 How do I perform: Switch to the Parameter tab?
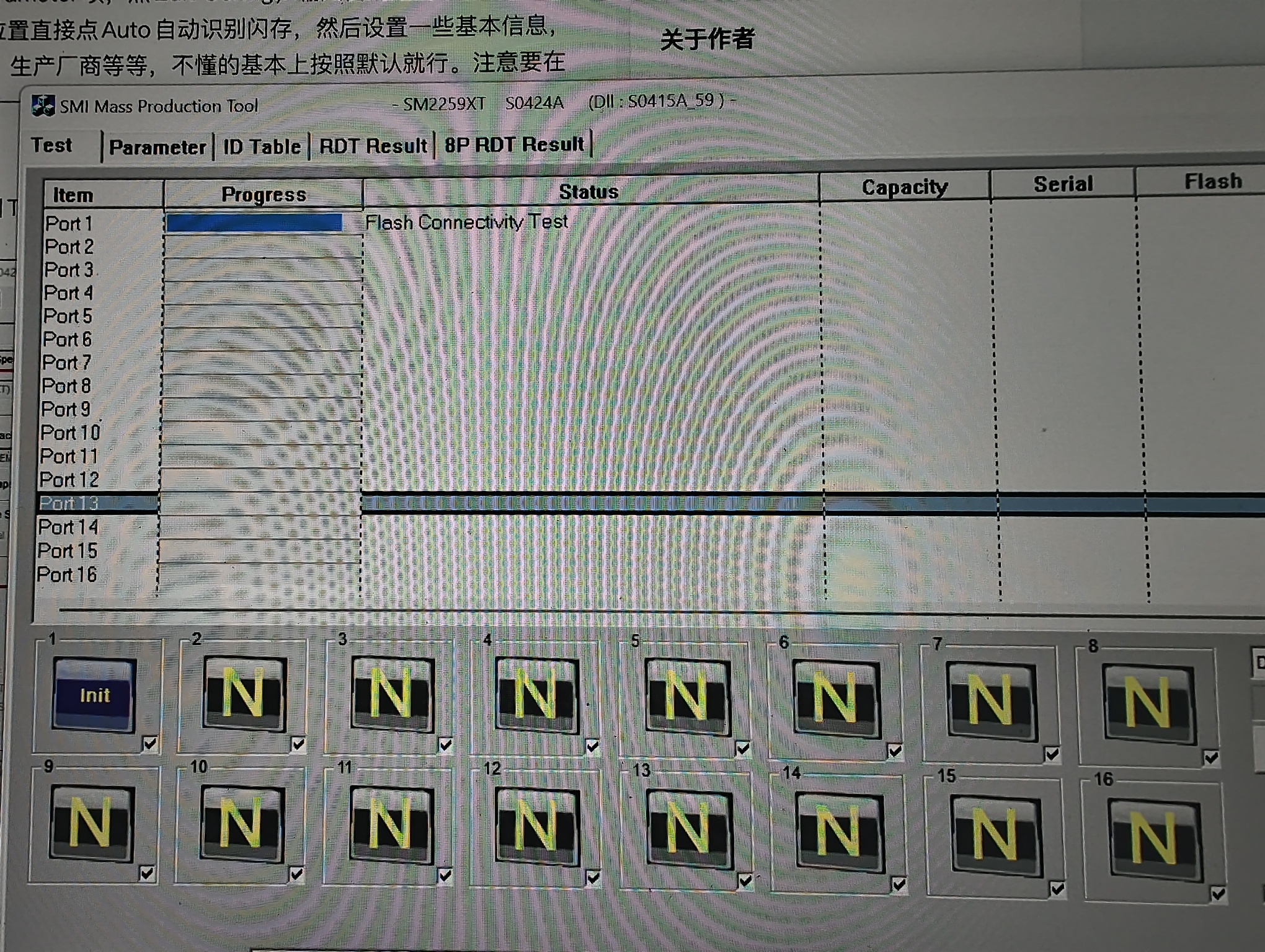click(157, 148)
